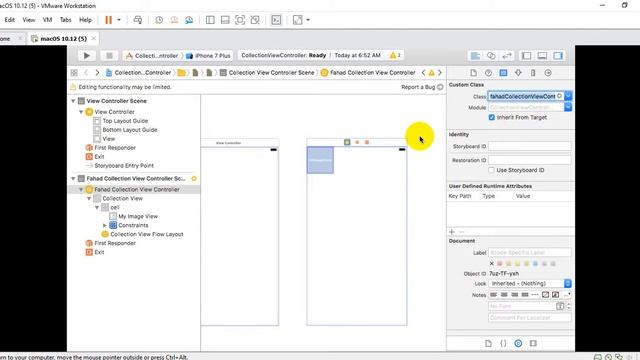Collapse the View Controller tree node
Screen dimensions: 640x360
coord(81,112)
